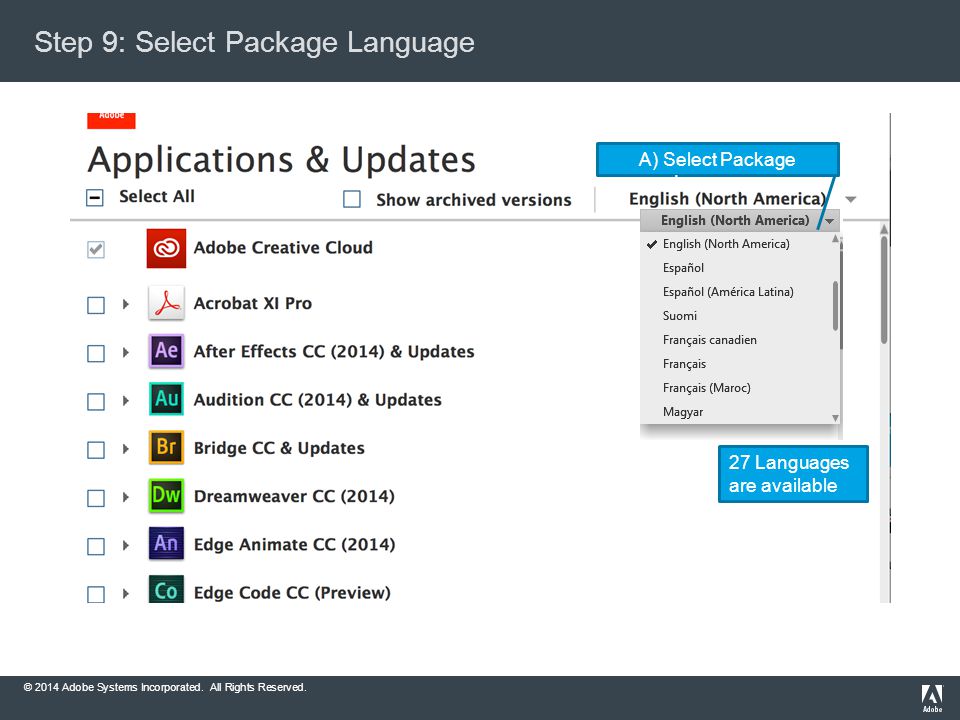This screenshot has width=960, height=720.
Task: Select Français (Maroc) language option
Action: pyautogui.click(x=707, y=388)
